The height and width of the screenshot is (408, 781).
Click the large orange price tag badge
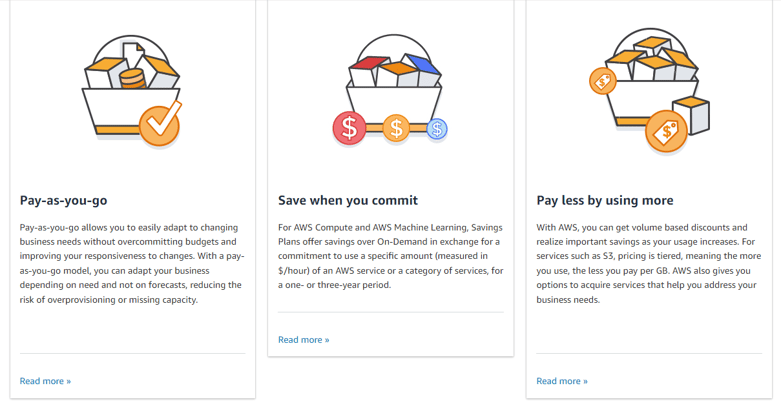coord(666,131)
